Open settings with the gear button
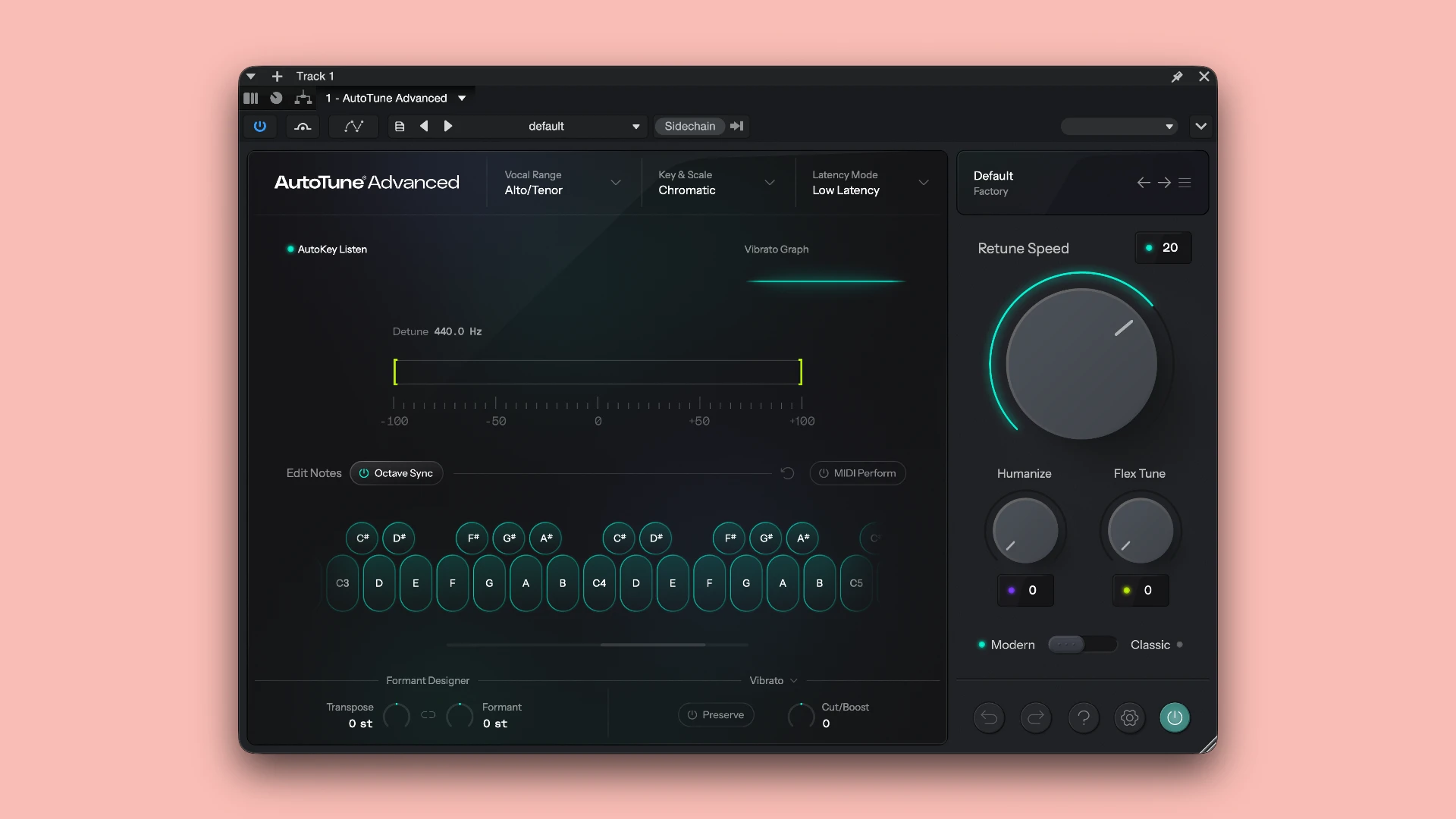Viewport: 1456px width, 819px height. coord(1129,717)
